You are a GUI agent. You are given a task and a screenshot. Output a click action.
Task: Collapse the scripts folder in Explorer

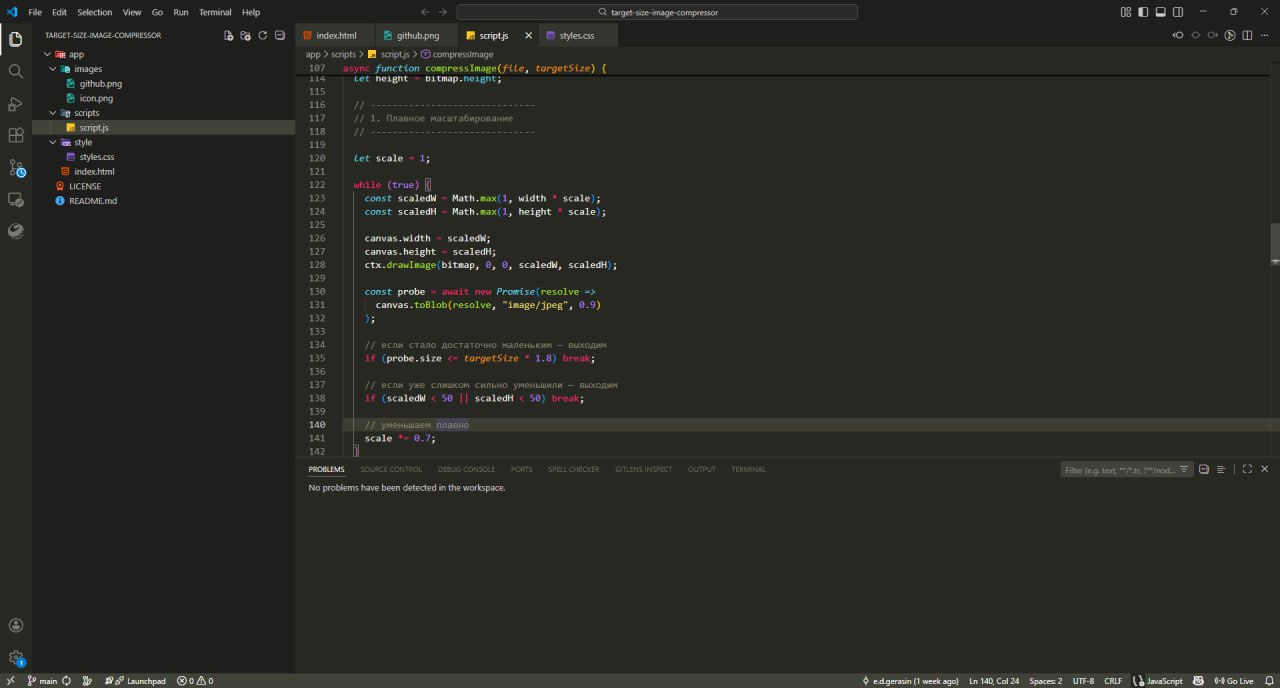[54, 113]
